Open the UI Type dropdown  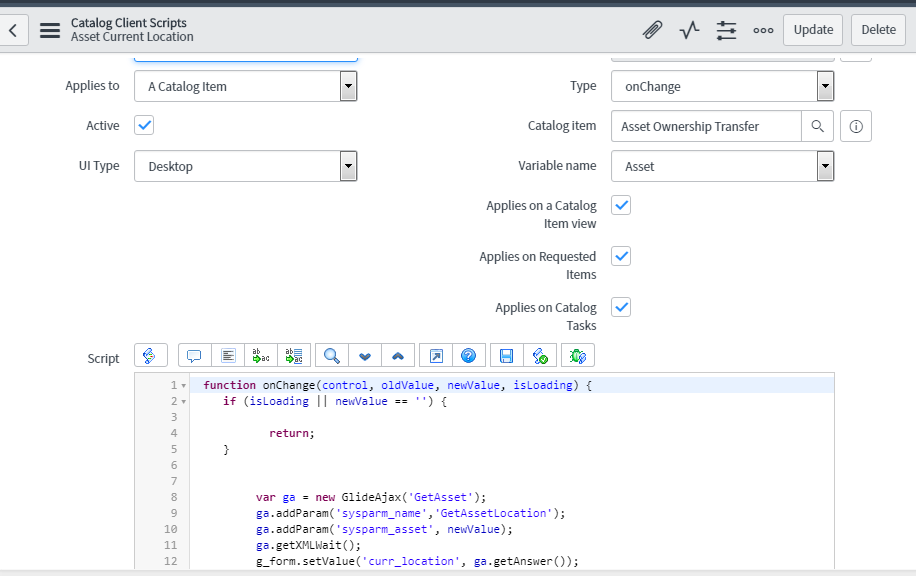click(245, 166)
